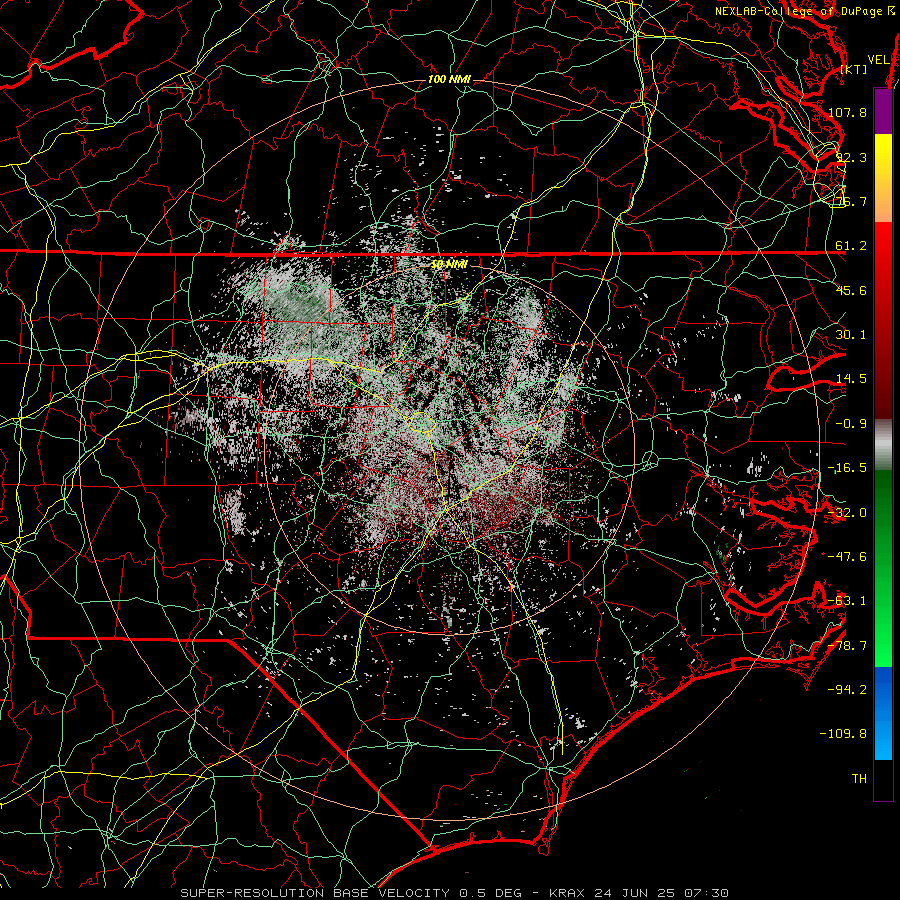Screen dimensions: 900x900
Task: Click the TH legend label
Action: (859, 779)
